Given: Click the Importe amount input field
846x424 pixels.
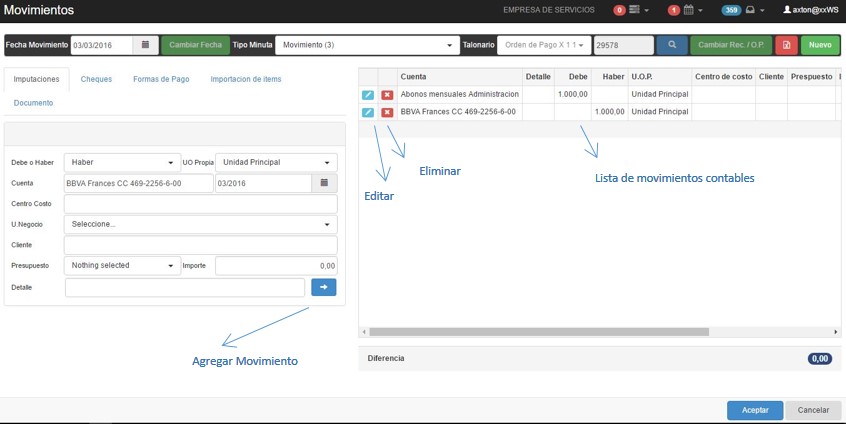Looking at the screenshot, I should (x=276, y=266).
